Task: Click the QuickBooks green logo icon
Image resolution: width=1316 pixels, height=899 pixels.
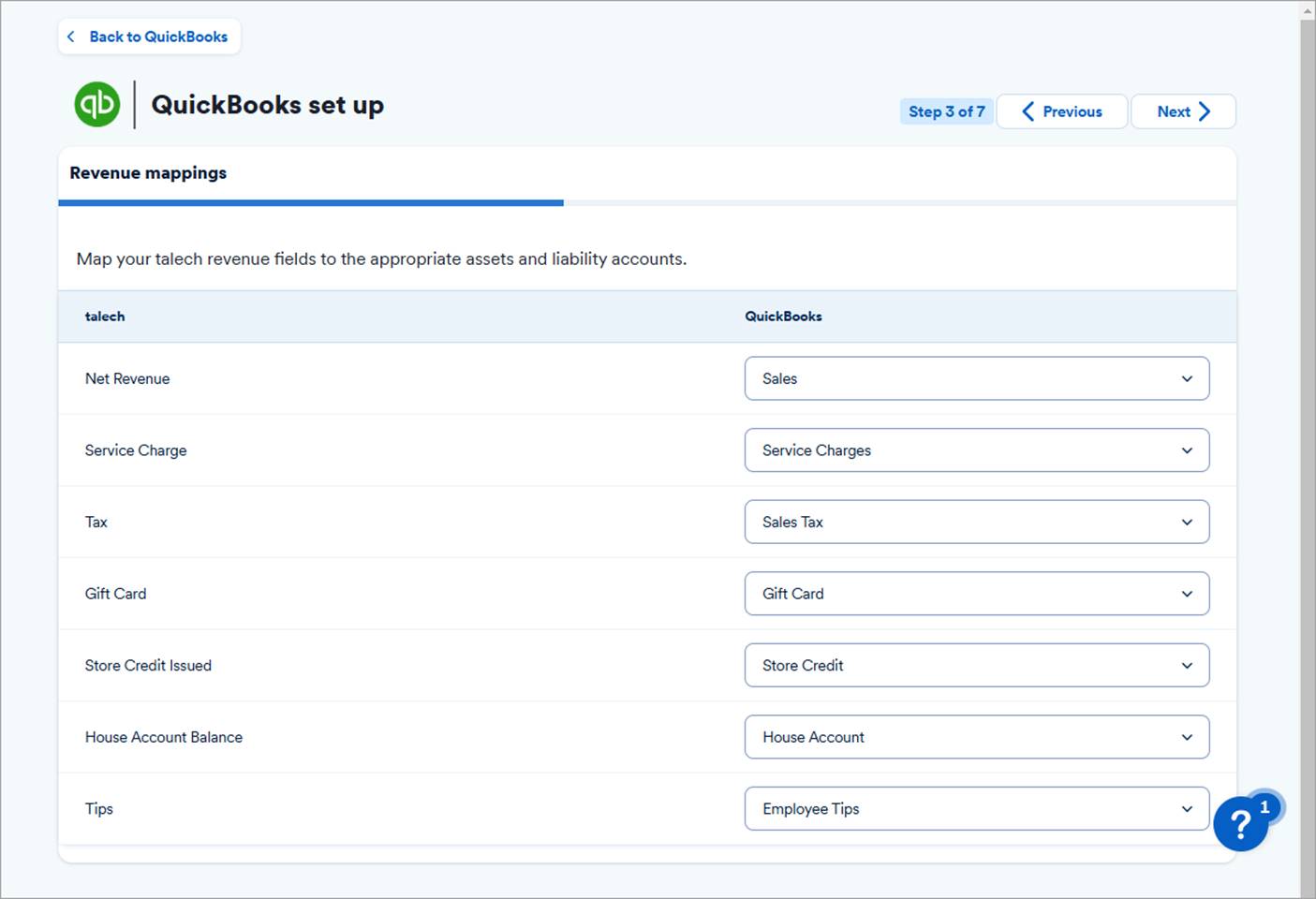Action: point(97,104)
